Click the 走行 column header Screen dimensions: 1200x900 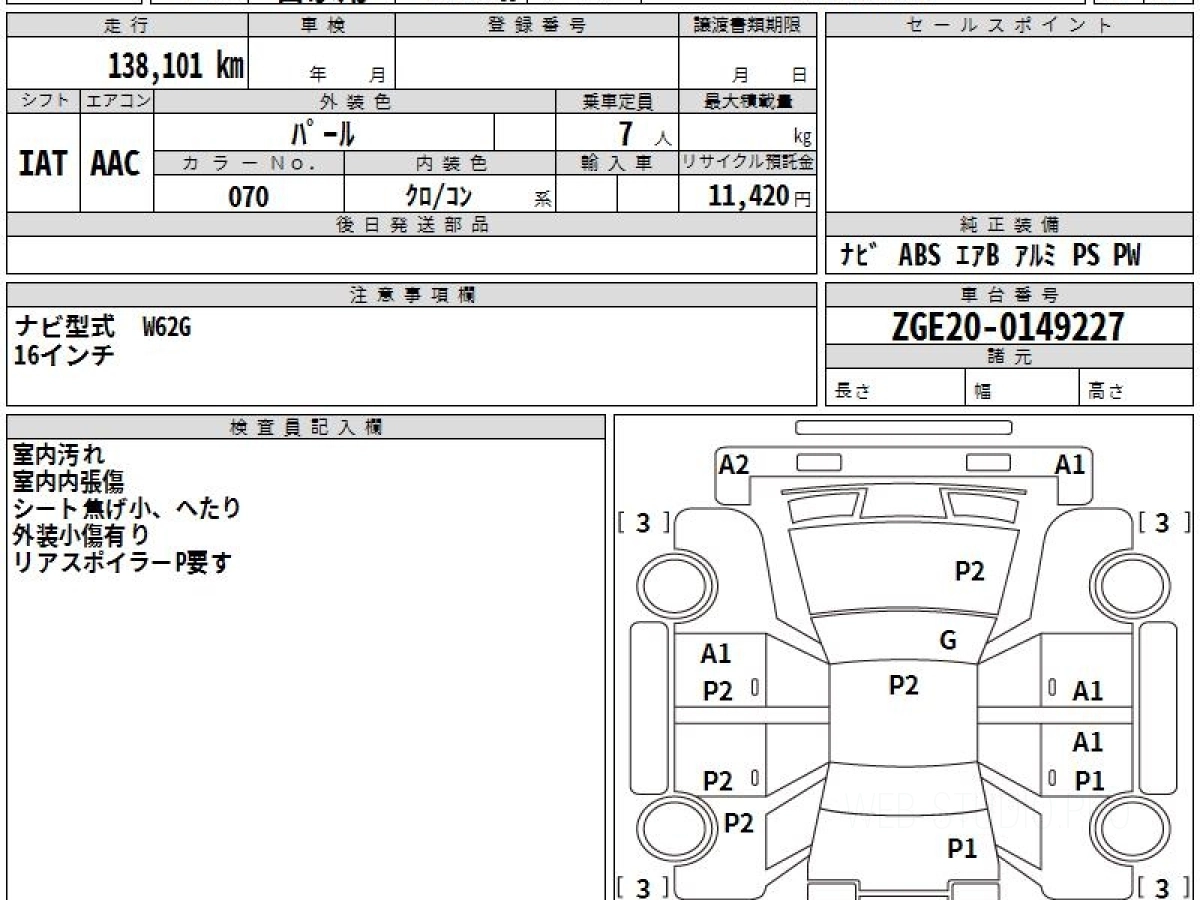tap(127, 26)
